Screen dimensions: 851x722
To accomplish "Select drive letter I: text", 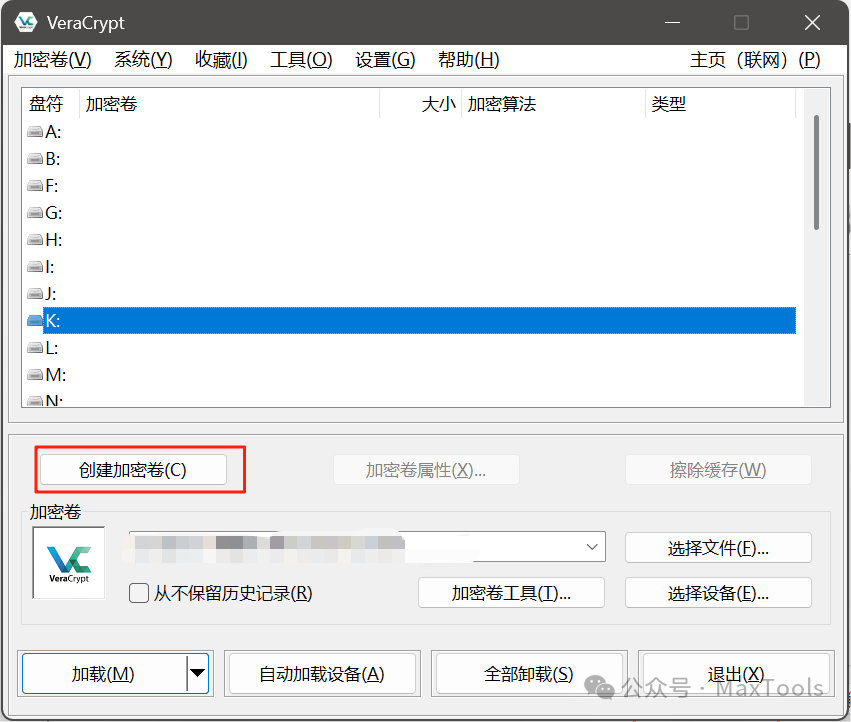I will coord(50,267).
